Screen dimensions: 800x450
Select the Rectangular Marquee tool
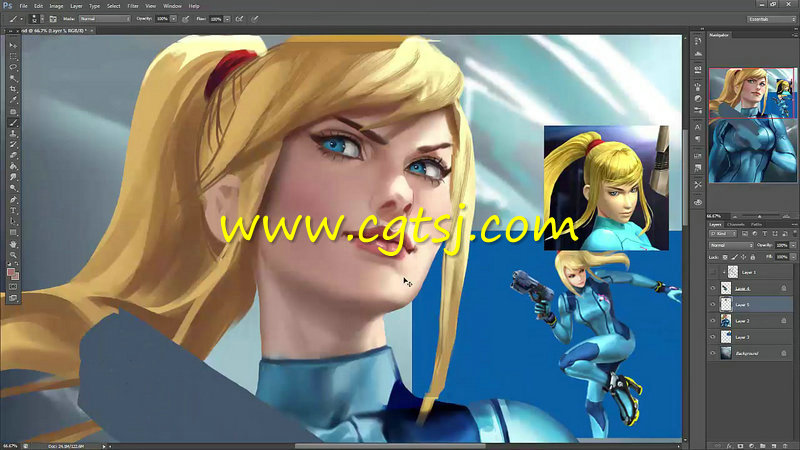[13, 57]
